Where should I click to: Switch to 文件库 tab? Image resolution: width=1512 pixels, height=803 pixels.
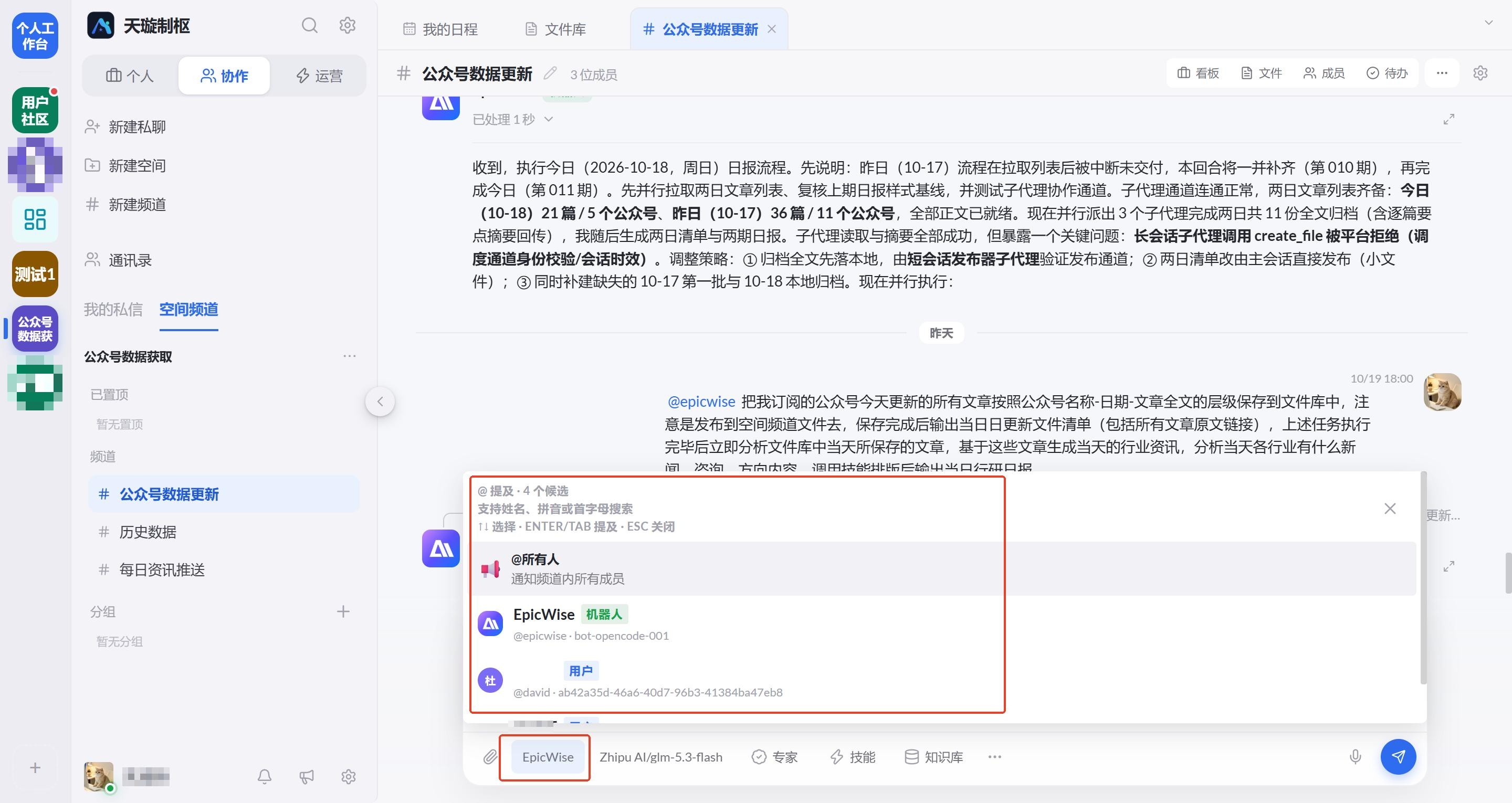(x=555, y=29)
